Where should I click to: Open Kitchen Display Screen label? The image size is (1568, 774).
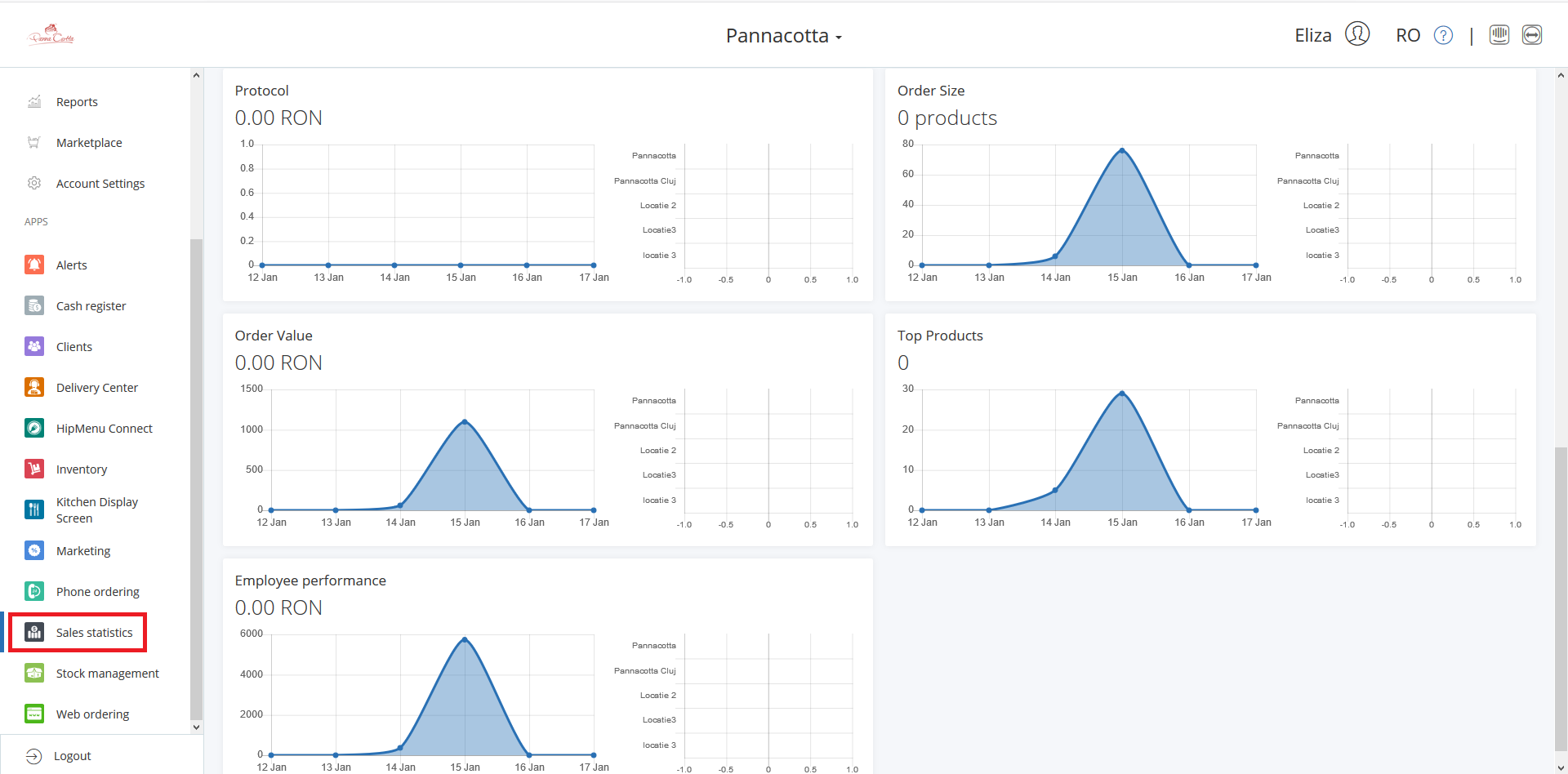pos(97,510)
